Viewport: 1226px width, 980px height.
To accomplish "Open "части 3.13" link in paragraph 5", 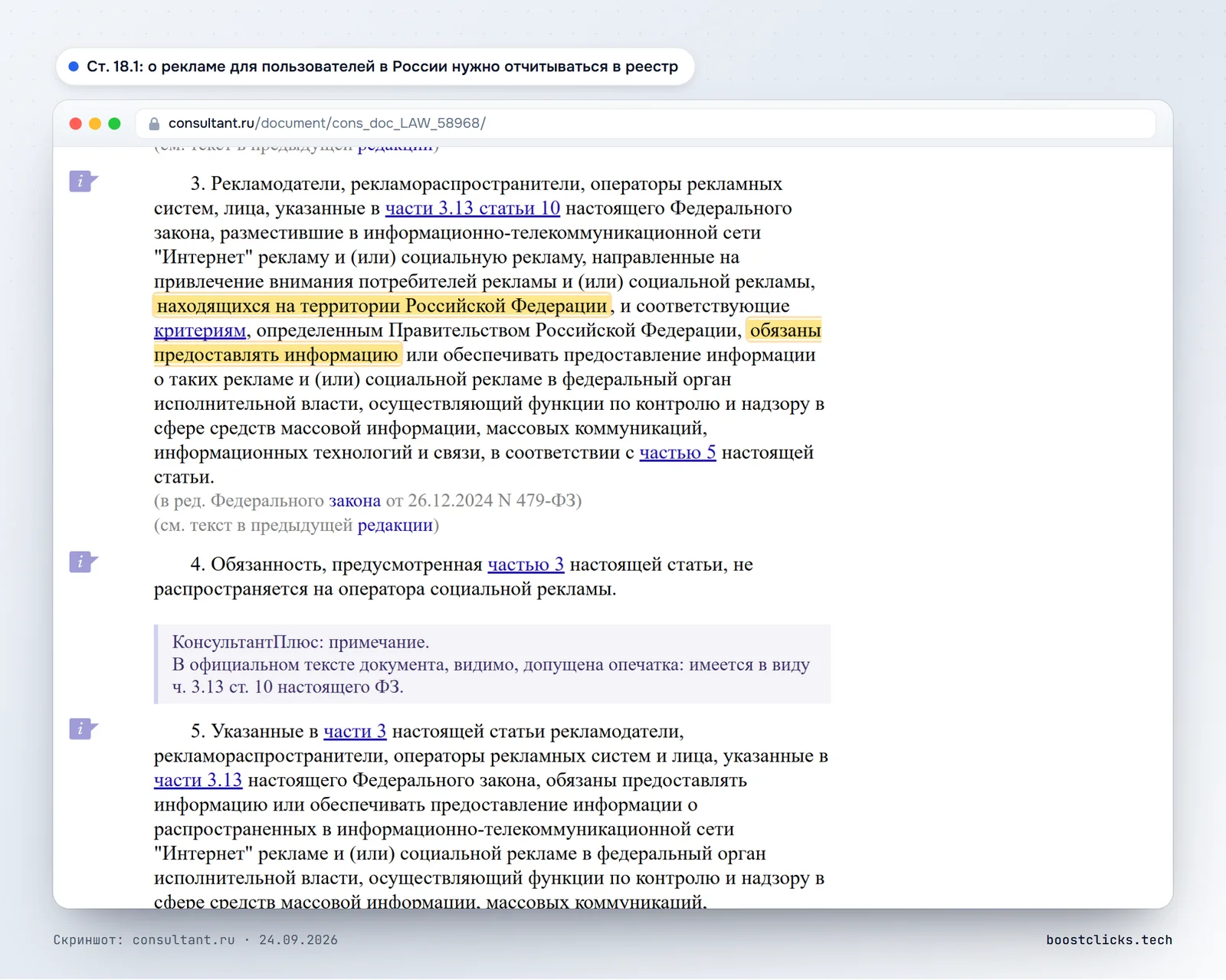I will 198,781.
